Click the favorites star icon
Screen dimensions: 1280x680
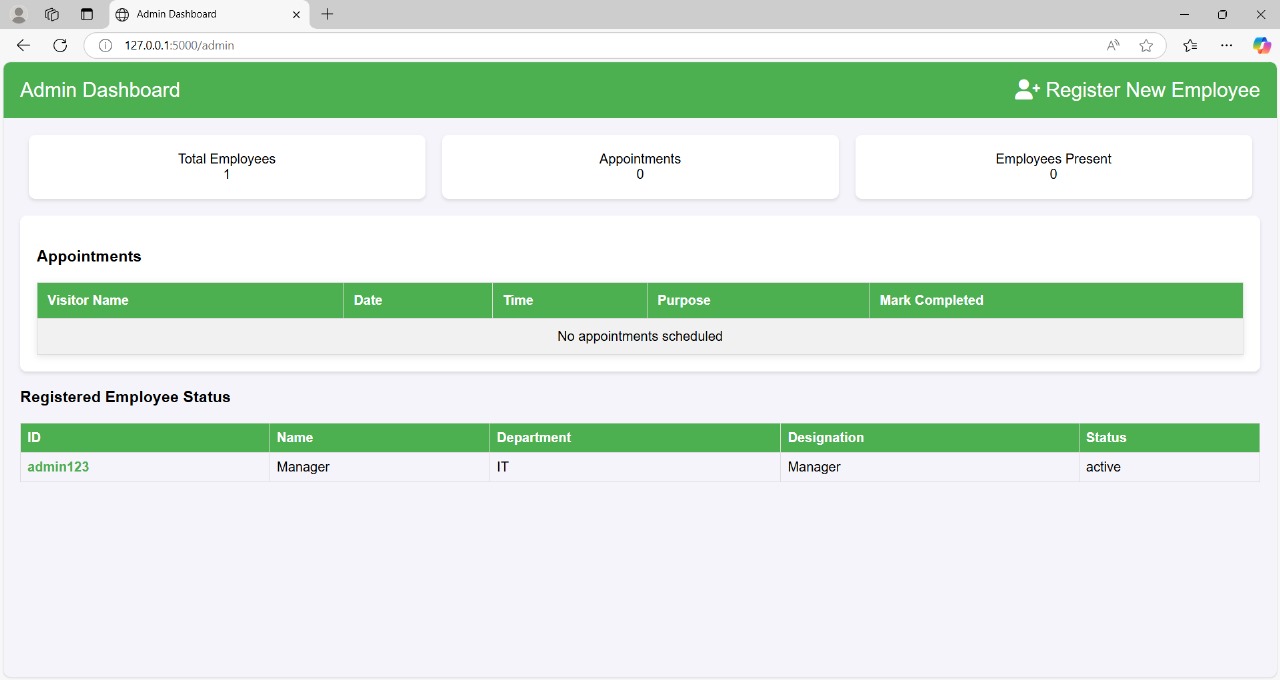coord(1146,45)
